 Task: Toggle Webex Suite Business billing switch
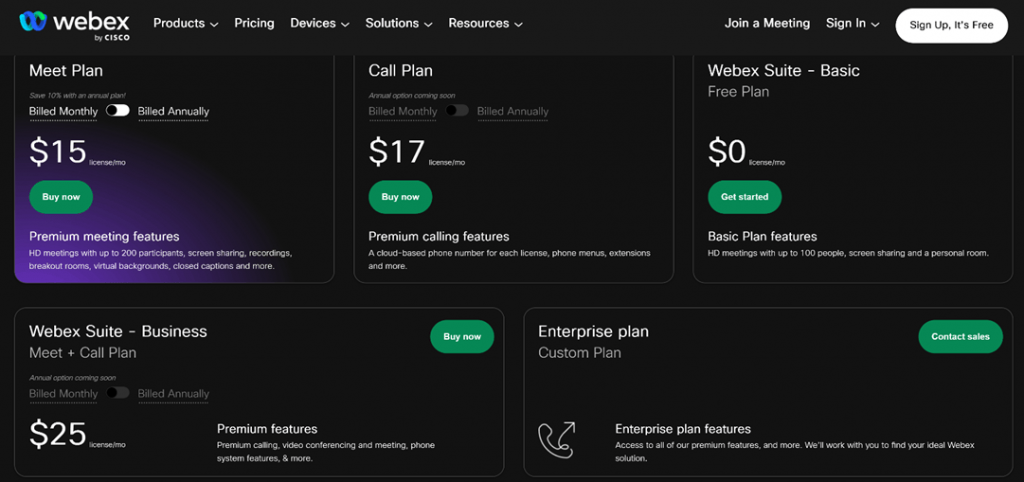point(118,393)
